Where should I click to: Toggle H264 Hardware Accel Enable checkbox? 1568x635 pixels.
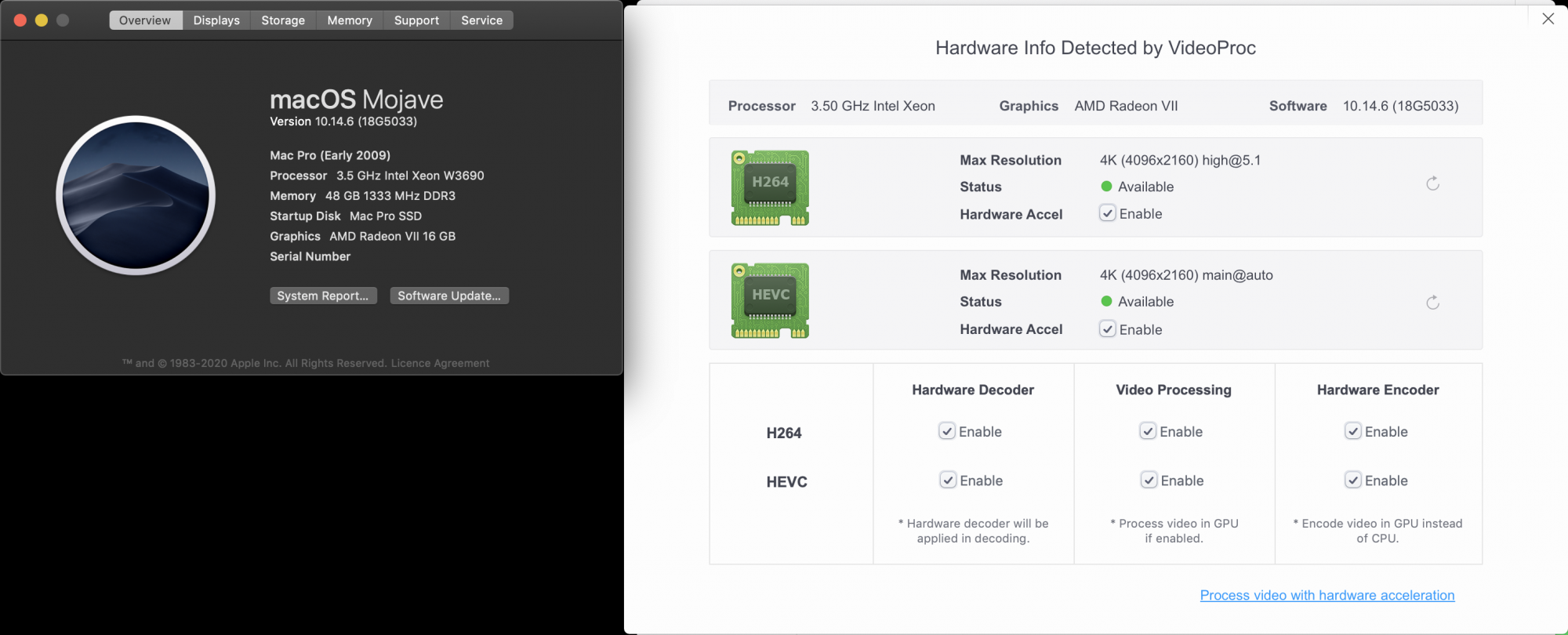[1107, 213]
